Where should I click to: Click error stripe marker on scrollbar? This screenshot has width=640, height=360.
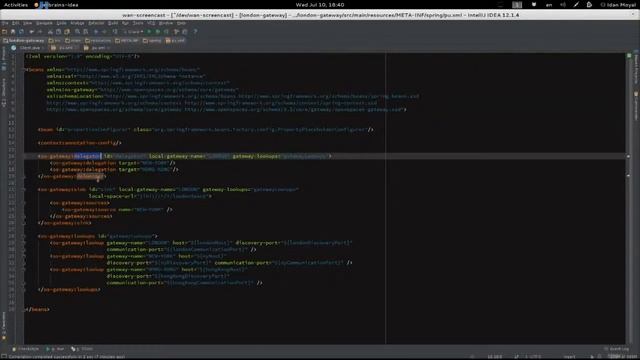coord(628,156)
